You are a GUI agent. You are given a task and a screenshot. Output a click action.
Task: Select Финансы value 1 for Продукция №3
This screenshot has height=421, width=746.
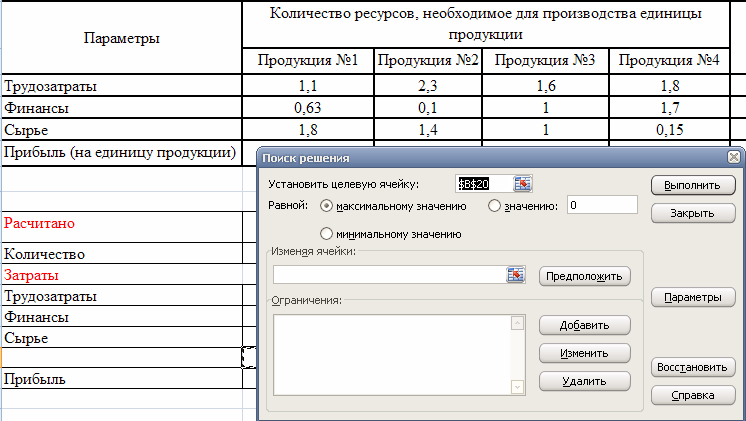[545, 108]
